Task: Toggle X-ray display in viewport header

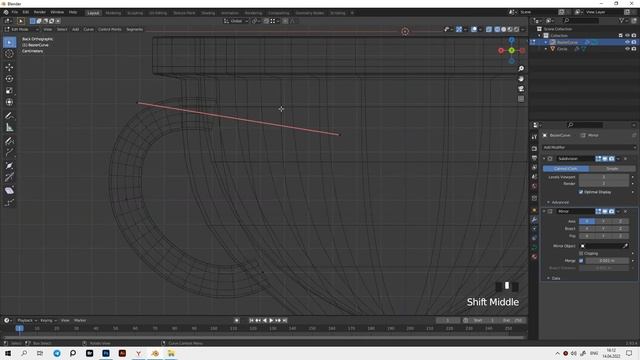Action: pyautogui.click(x=489, y=29)
